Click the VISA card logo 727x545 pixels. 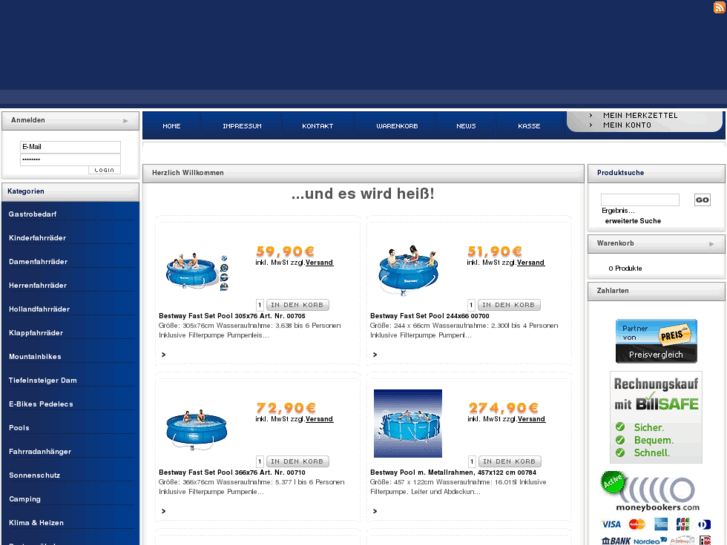tap(611, 524)
